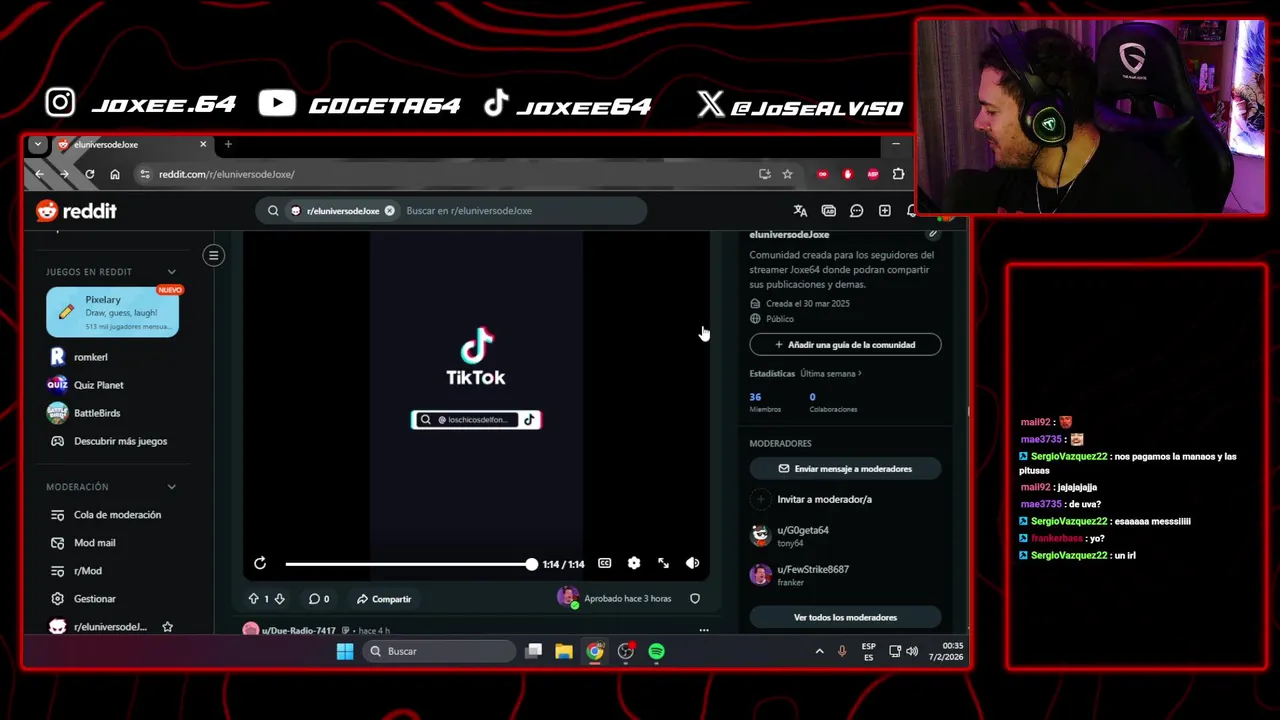Open Última semana statistics selector
Image resolution: width=1280 pixels, height=720 pixels.
pos(831,374)
